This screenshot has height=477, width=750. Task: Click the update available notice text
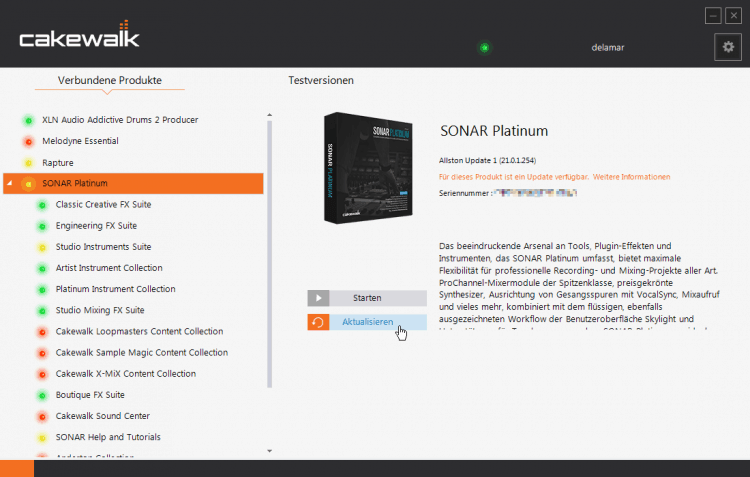tap(514, 177)
